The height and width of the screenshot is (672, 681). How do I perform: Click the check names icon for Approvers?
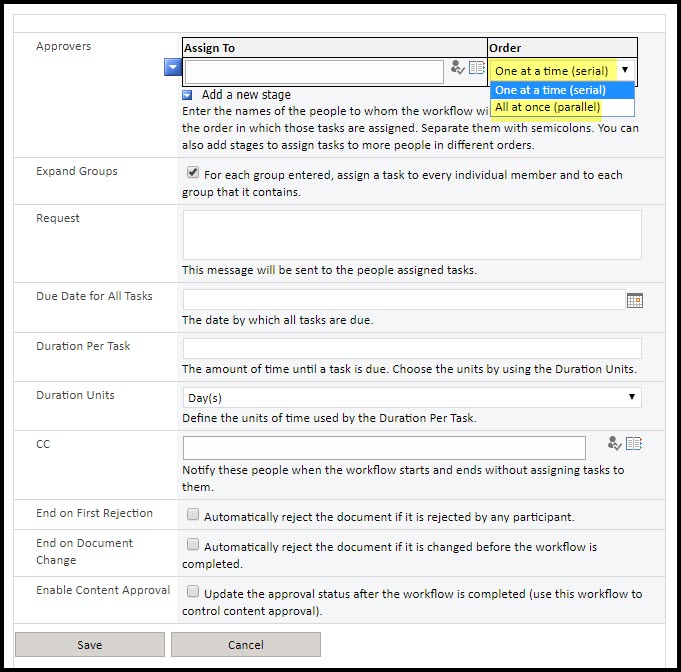click(457, 68)
